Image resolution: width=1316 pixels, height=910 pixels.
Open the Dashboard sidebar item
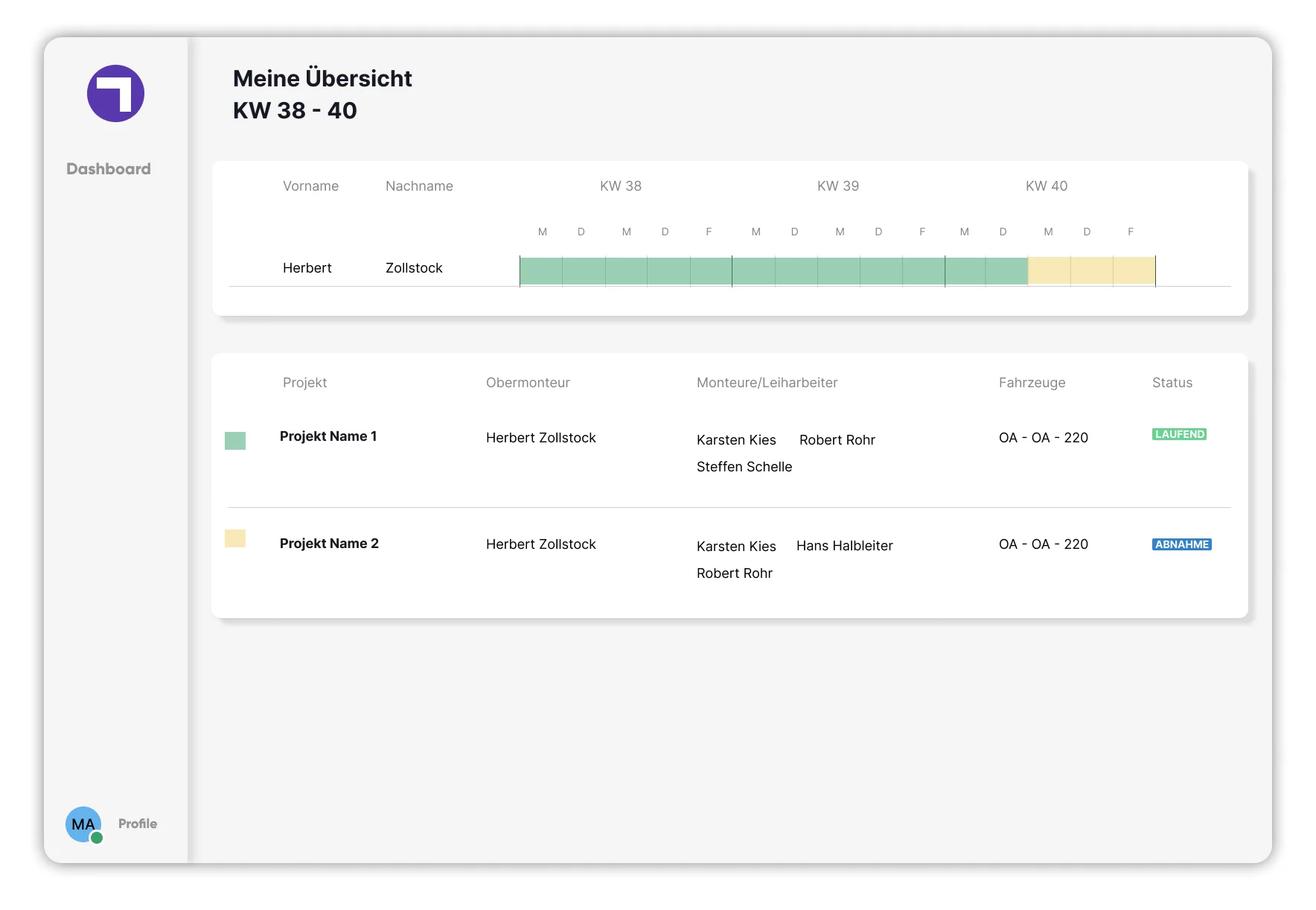[109, 169]
